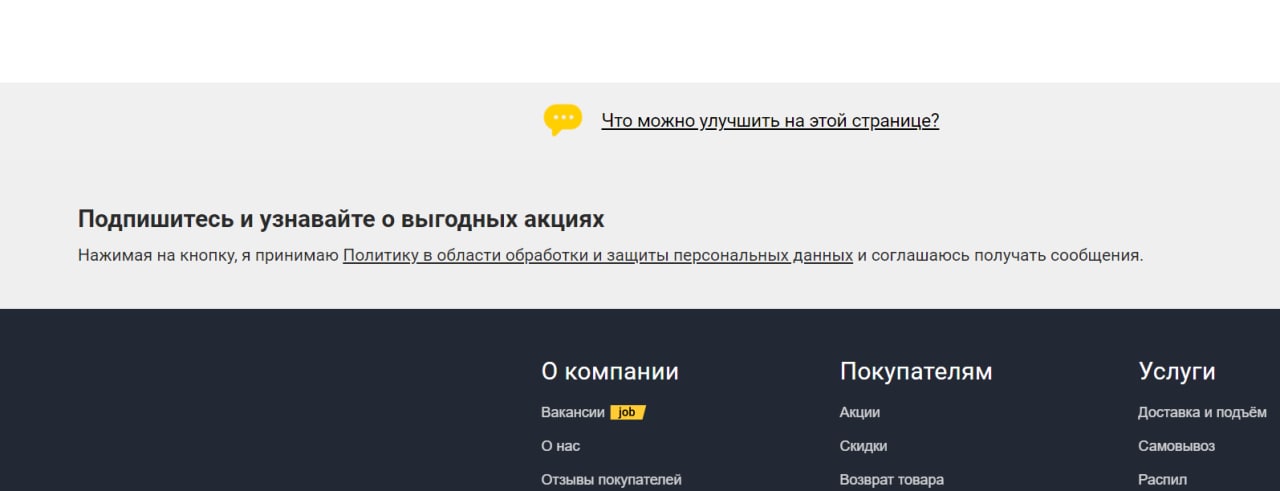Open the Распил service link
Viewport: 1280px width, 491px height.
1162,480
